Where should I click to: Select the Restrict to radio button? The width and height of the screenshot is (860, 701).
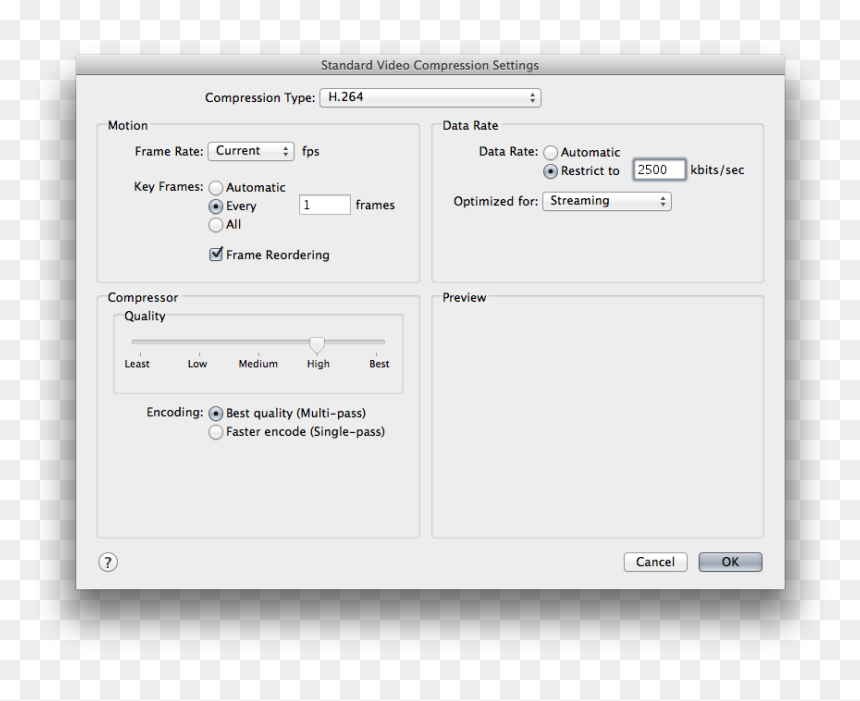550,171
